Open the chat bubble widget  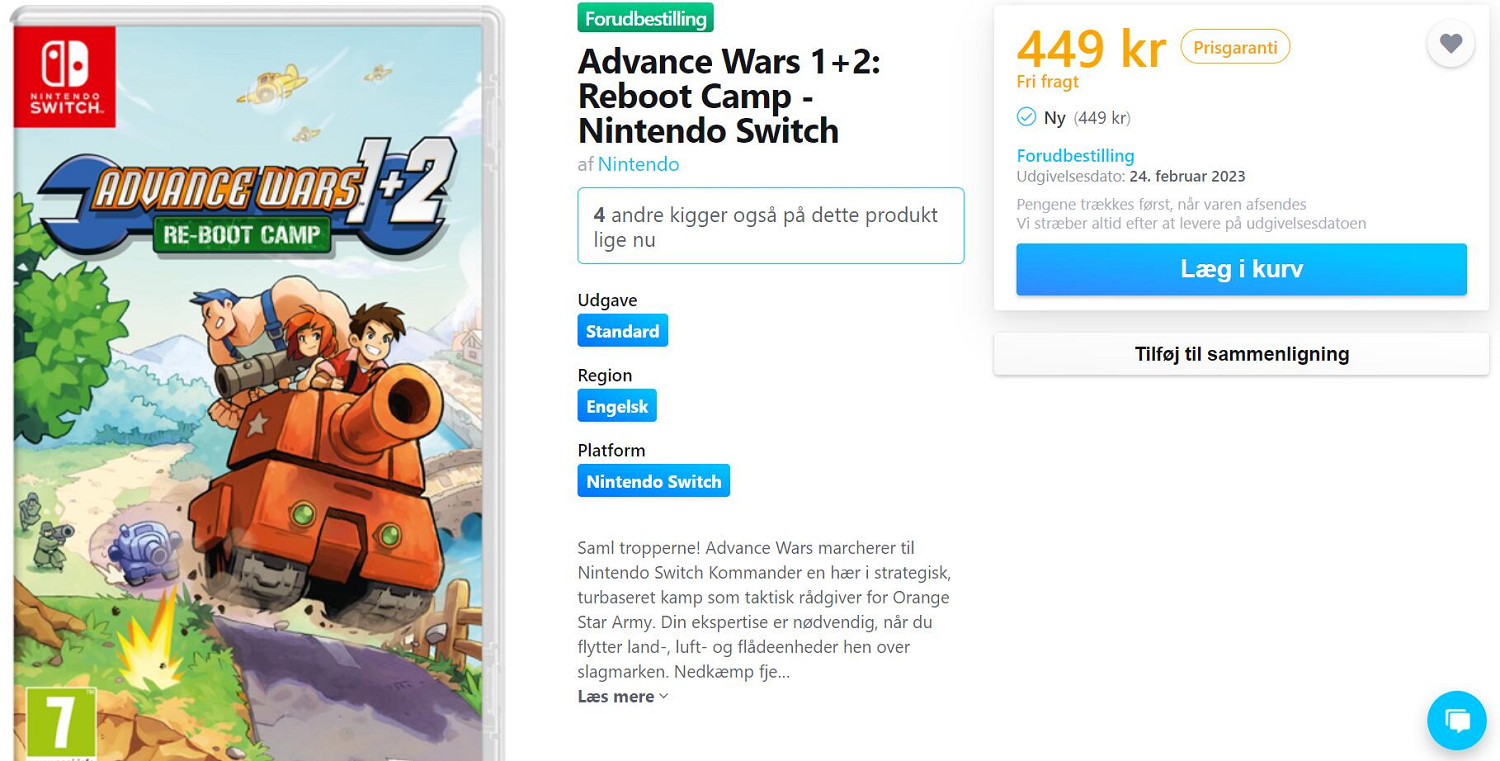coord(1457,720)
